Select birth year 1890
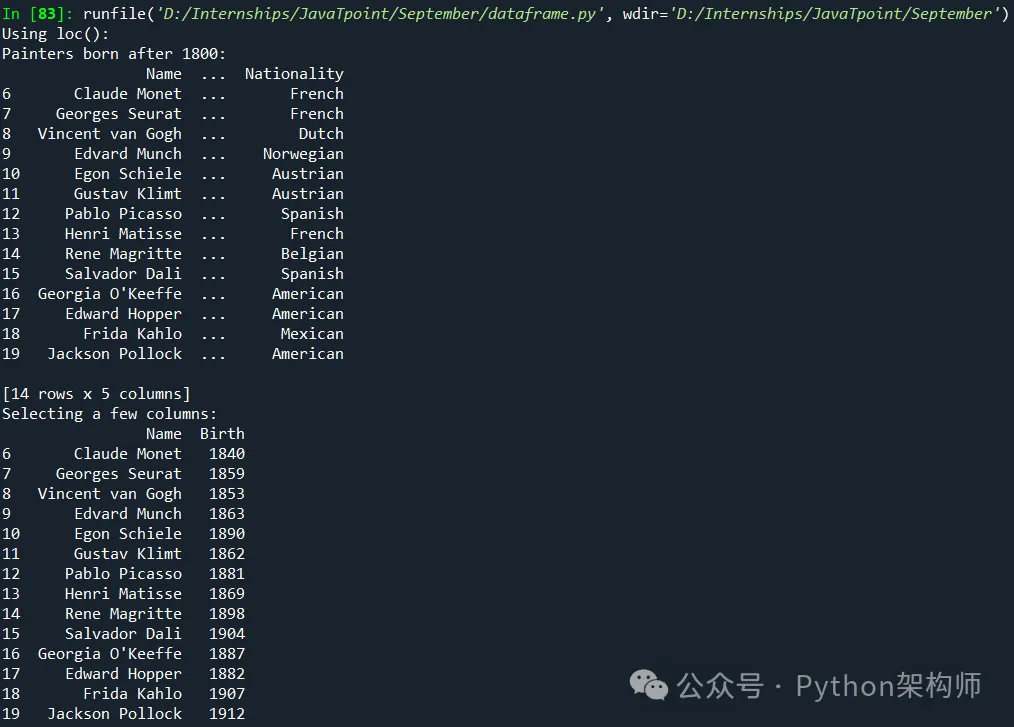 (227, 534)
